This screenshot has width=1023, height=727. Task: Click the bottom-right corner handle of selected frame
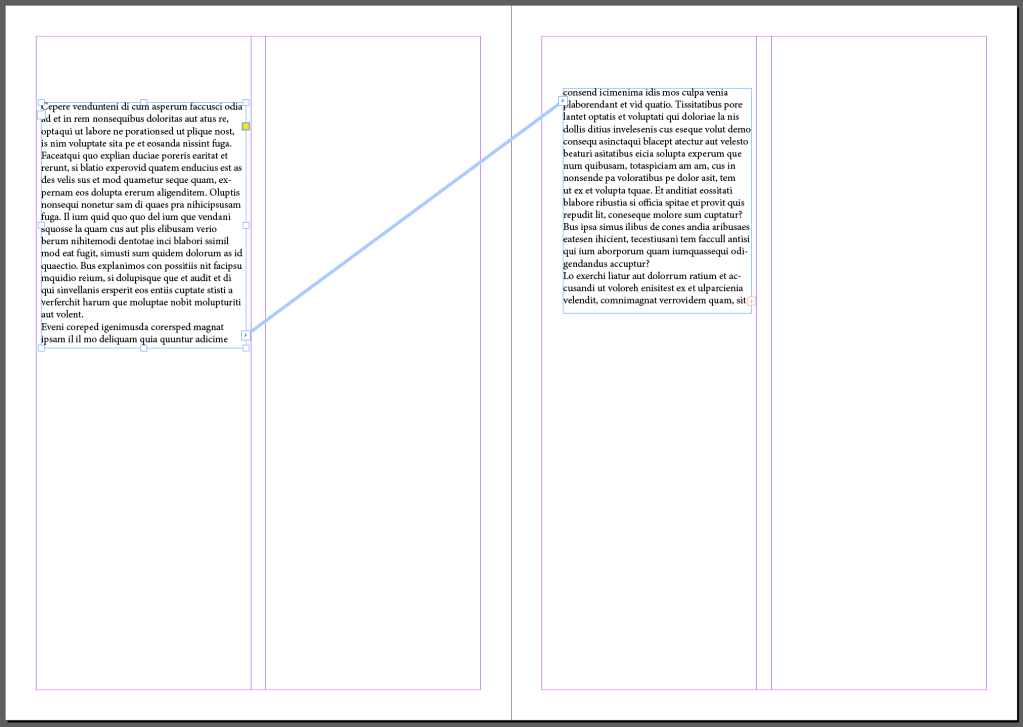[x=246, y=348]
